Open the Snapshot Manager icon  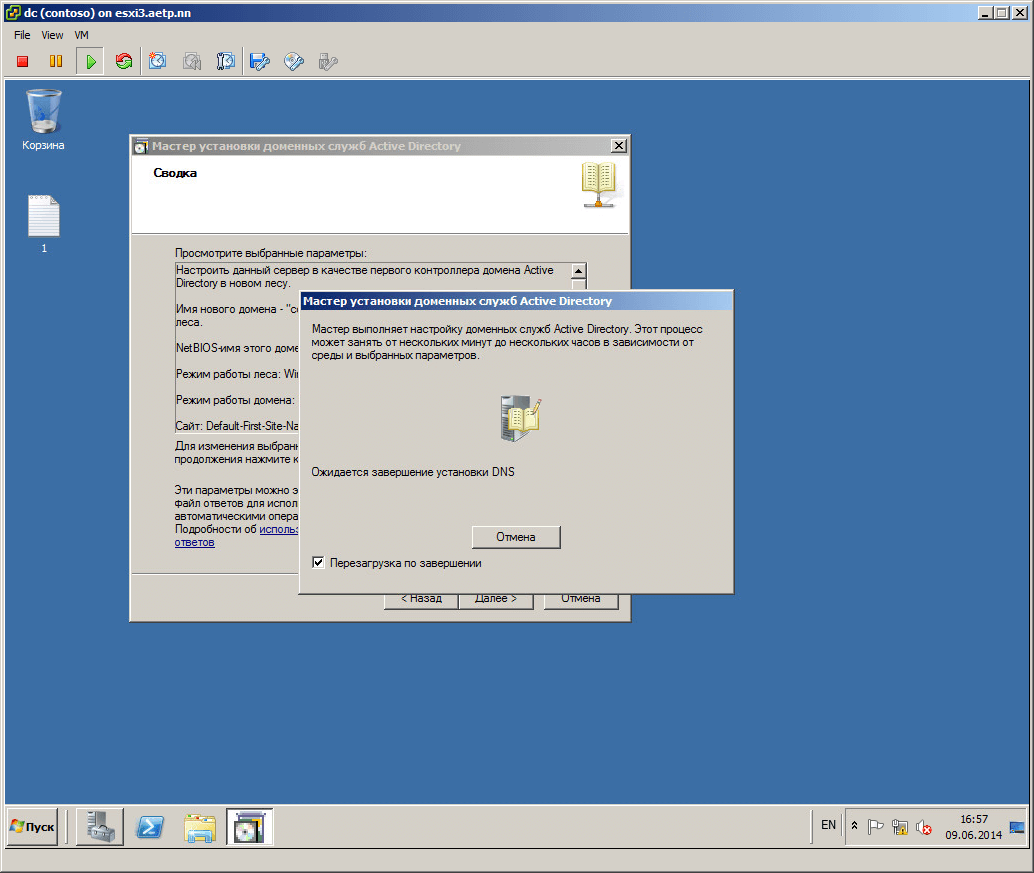(226, 62)
